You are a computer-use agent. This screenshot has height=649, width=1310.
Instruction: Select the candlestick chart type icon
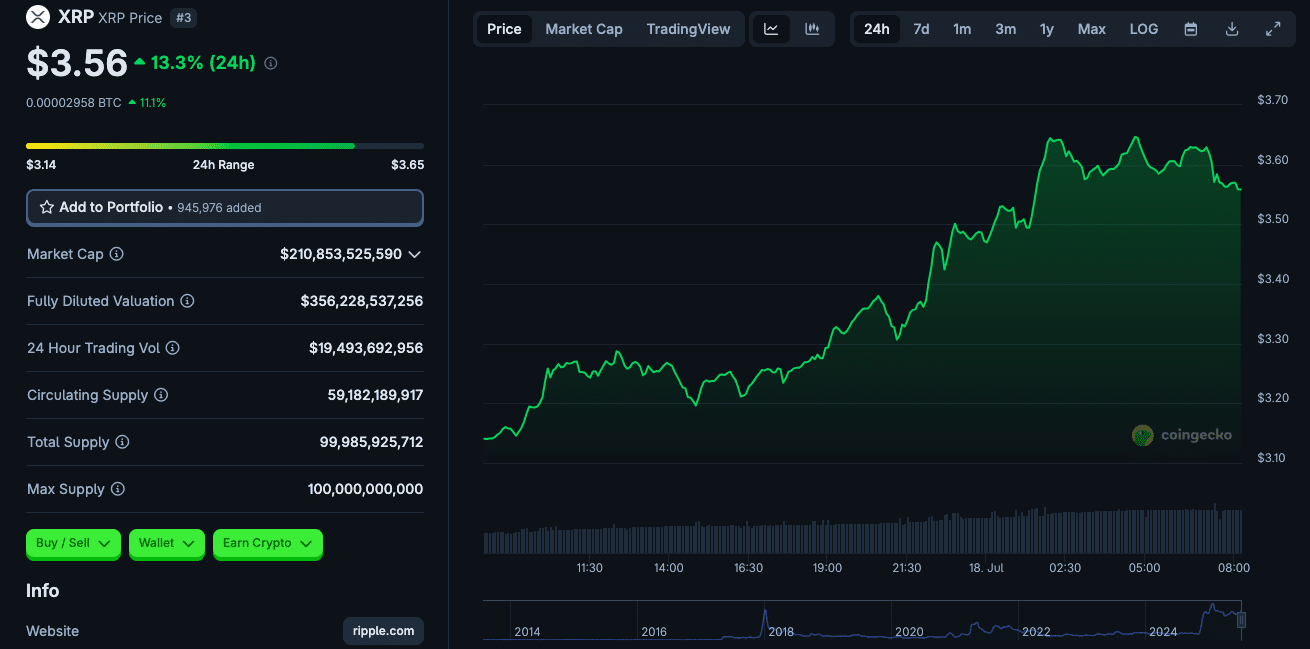click(x=812, y=29)
